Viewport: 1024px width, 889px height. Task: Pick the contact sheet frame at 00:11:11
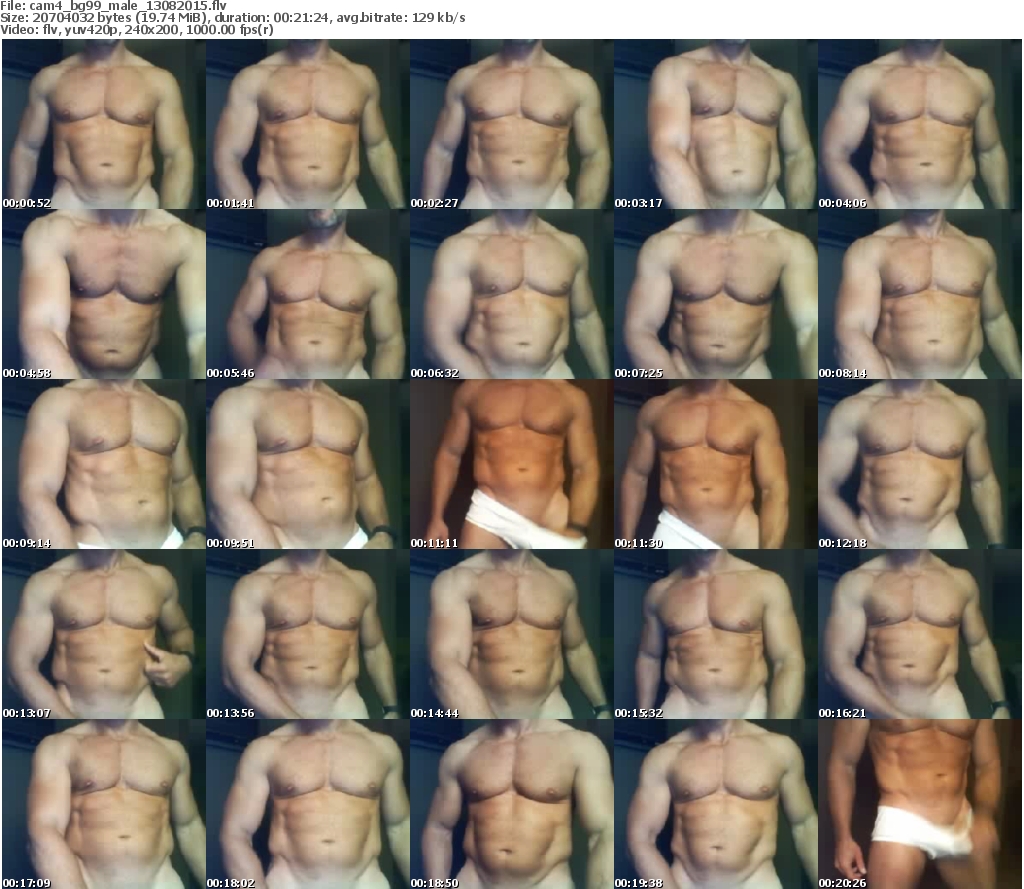(511, 464)
